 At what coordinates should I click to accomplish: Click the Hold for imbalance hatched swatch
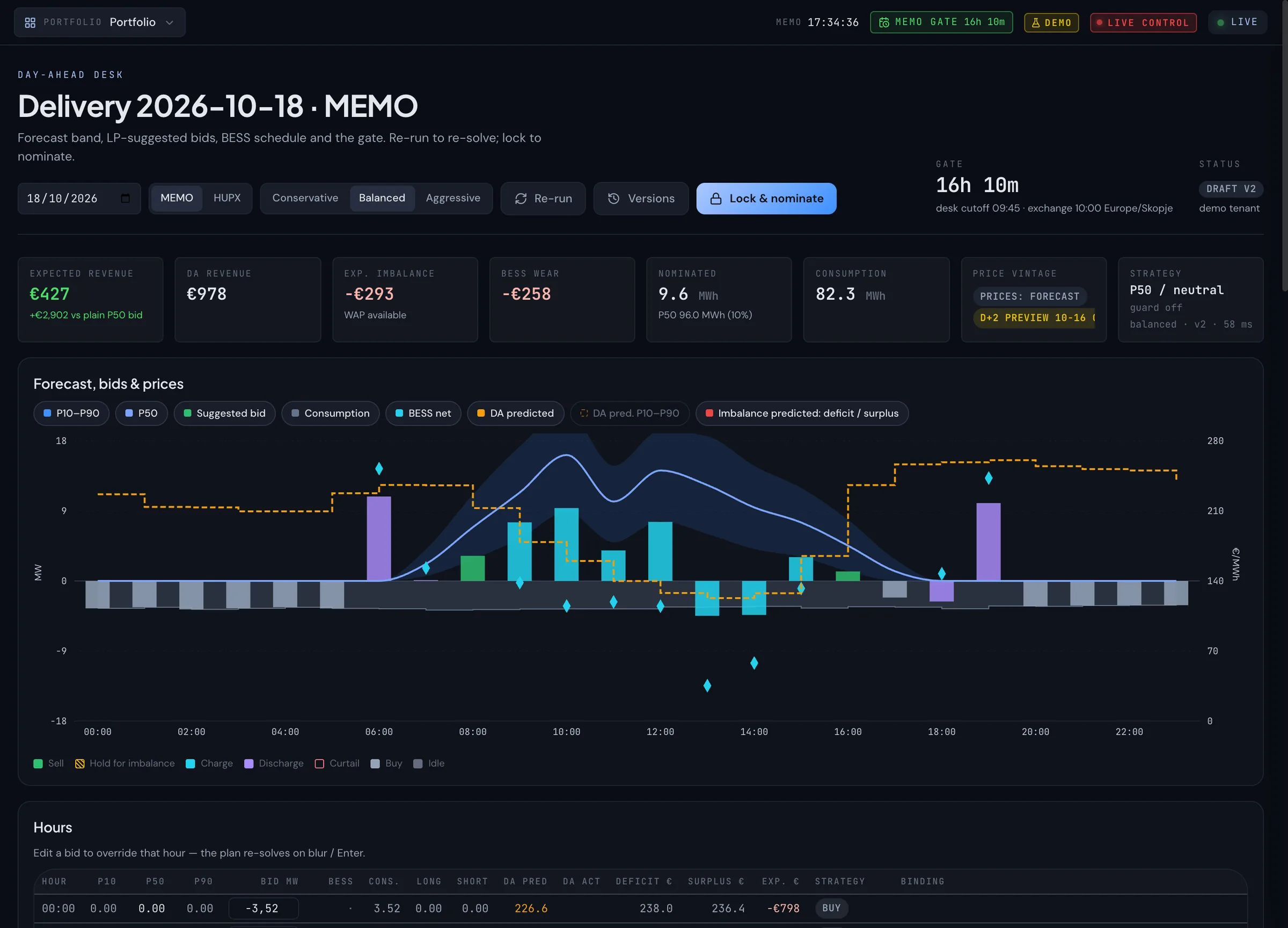[80, 764]
